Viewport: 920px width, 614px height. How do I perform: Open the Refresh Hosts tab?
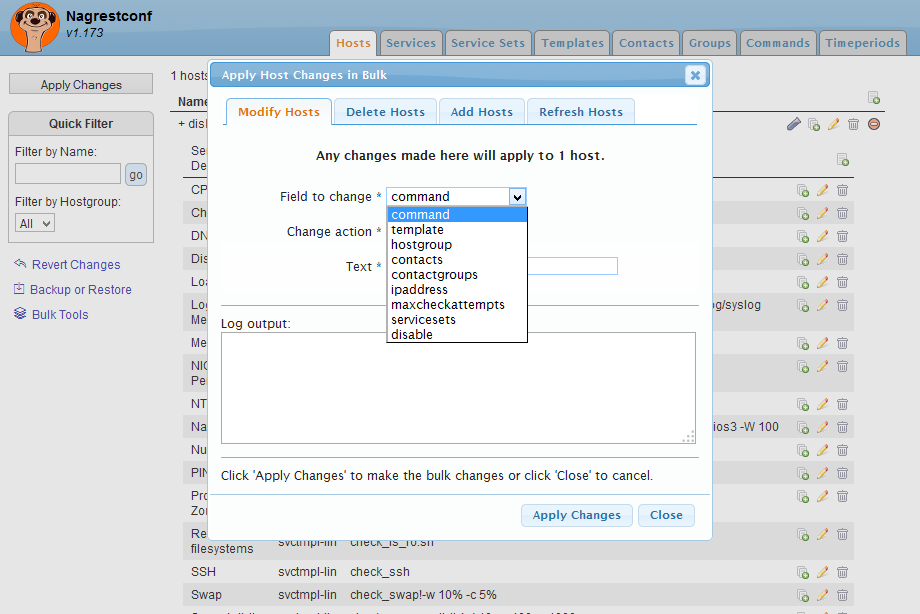(581, 112)
